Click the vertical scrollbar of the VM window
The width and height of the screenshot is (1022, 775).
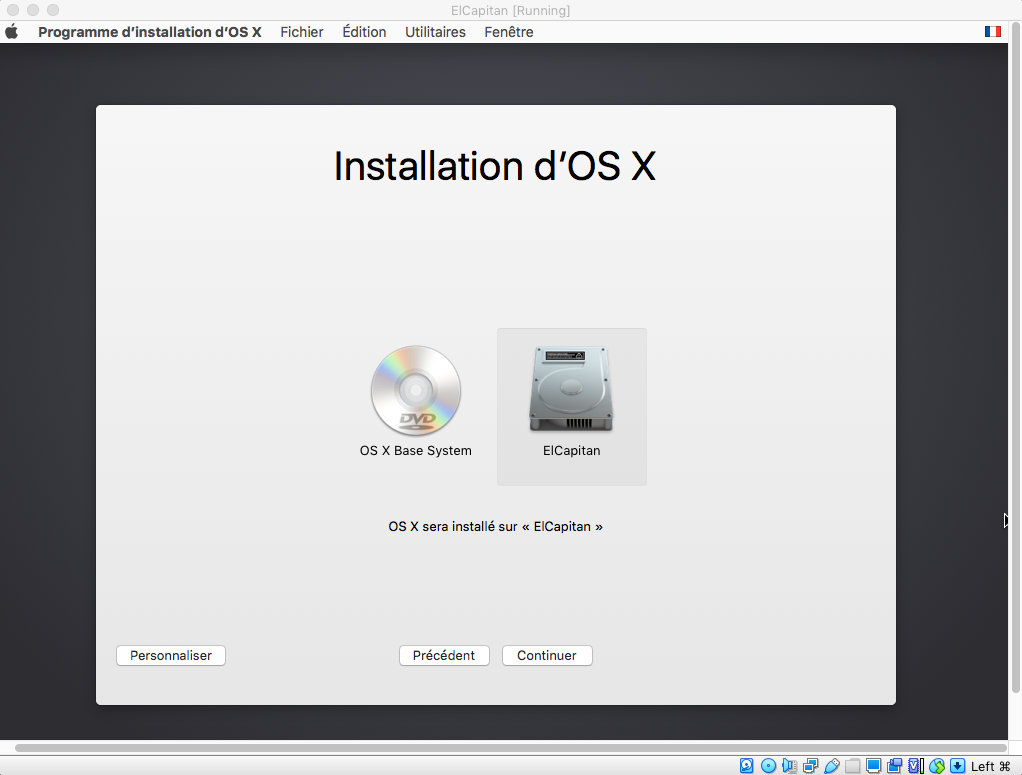click(1015, 357)
